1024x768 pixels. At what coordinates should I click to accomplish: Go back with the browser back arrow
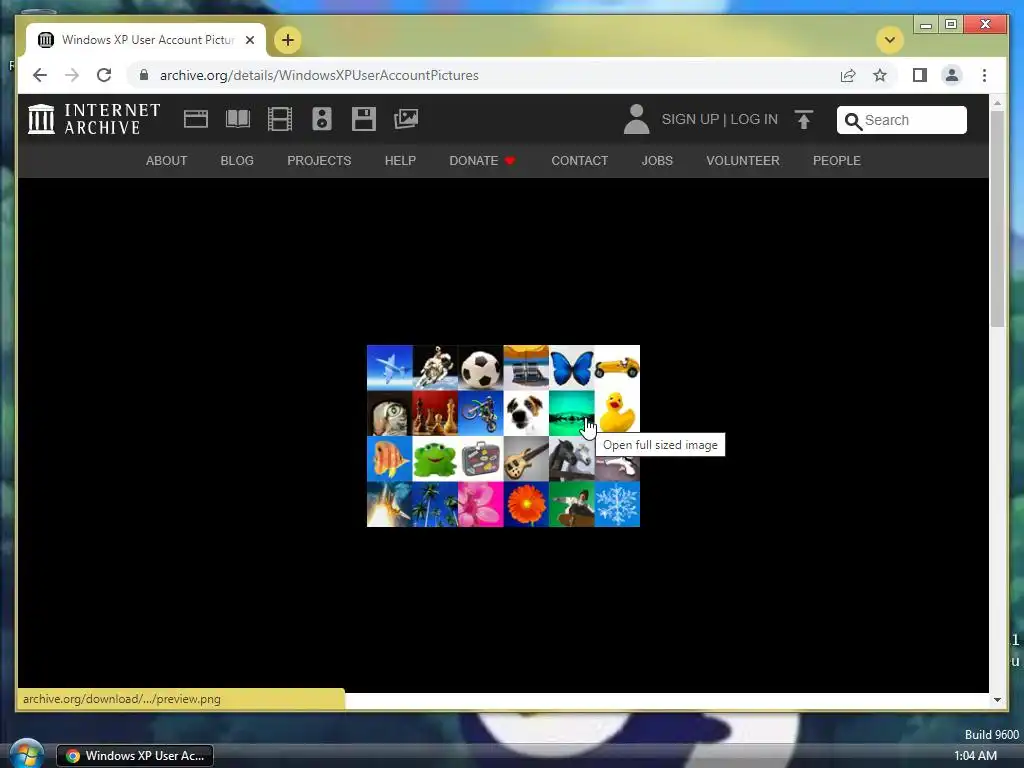(x=40, y=75)
